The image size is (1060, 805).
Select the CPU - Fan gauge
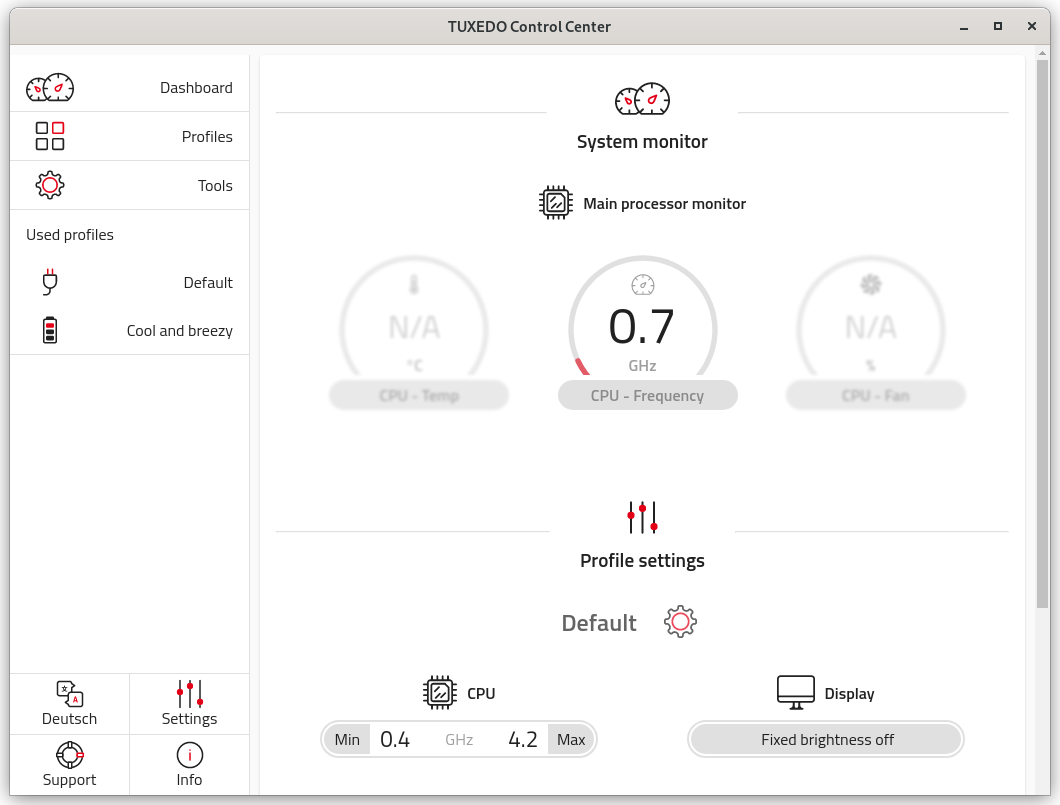(875, 395)
